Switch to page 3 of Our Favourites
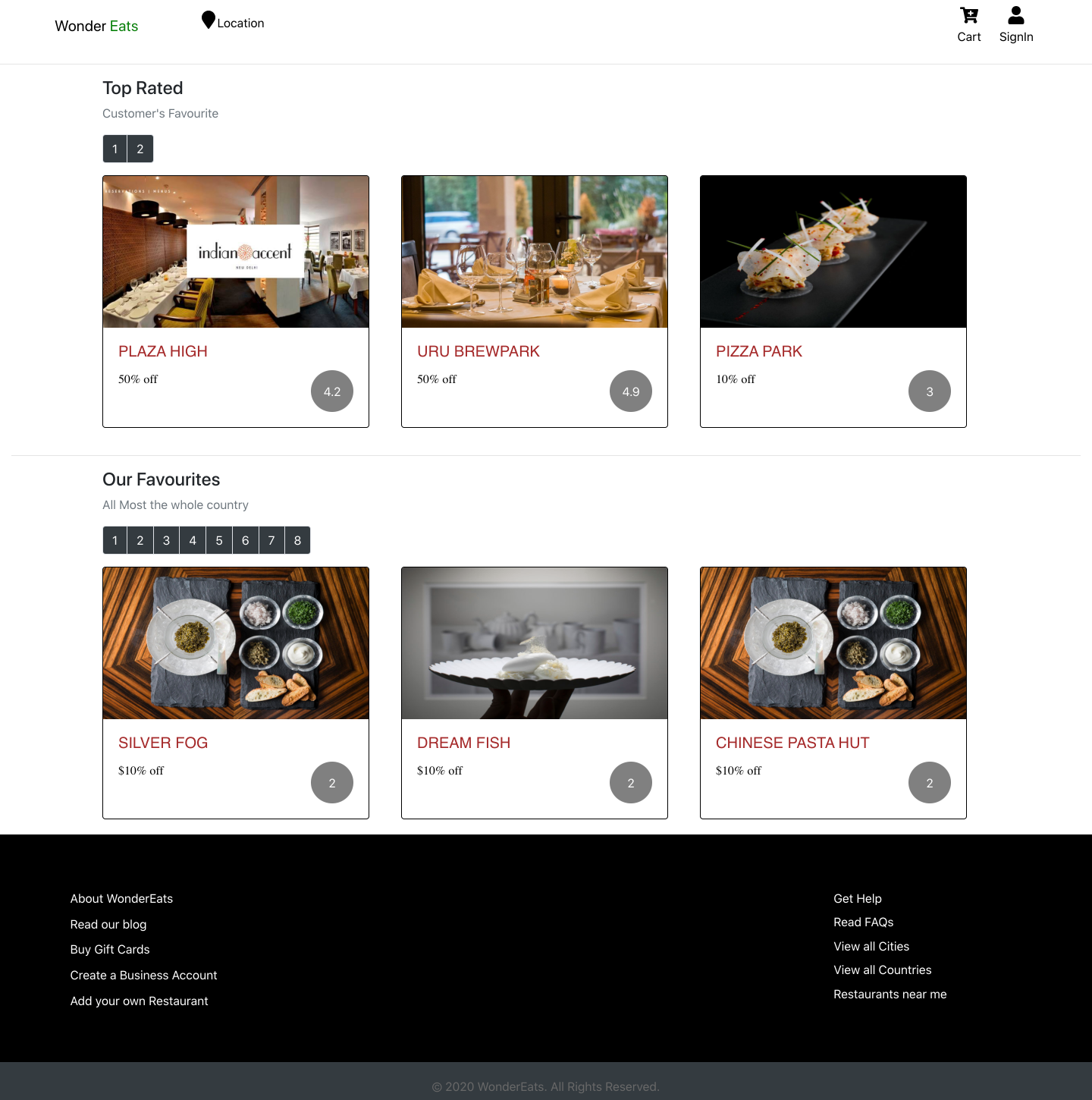Viewport: 1092px width, 1100px height. pyautogui.click(x=166, y=540)
